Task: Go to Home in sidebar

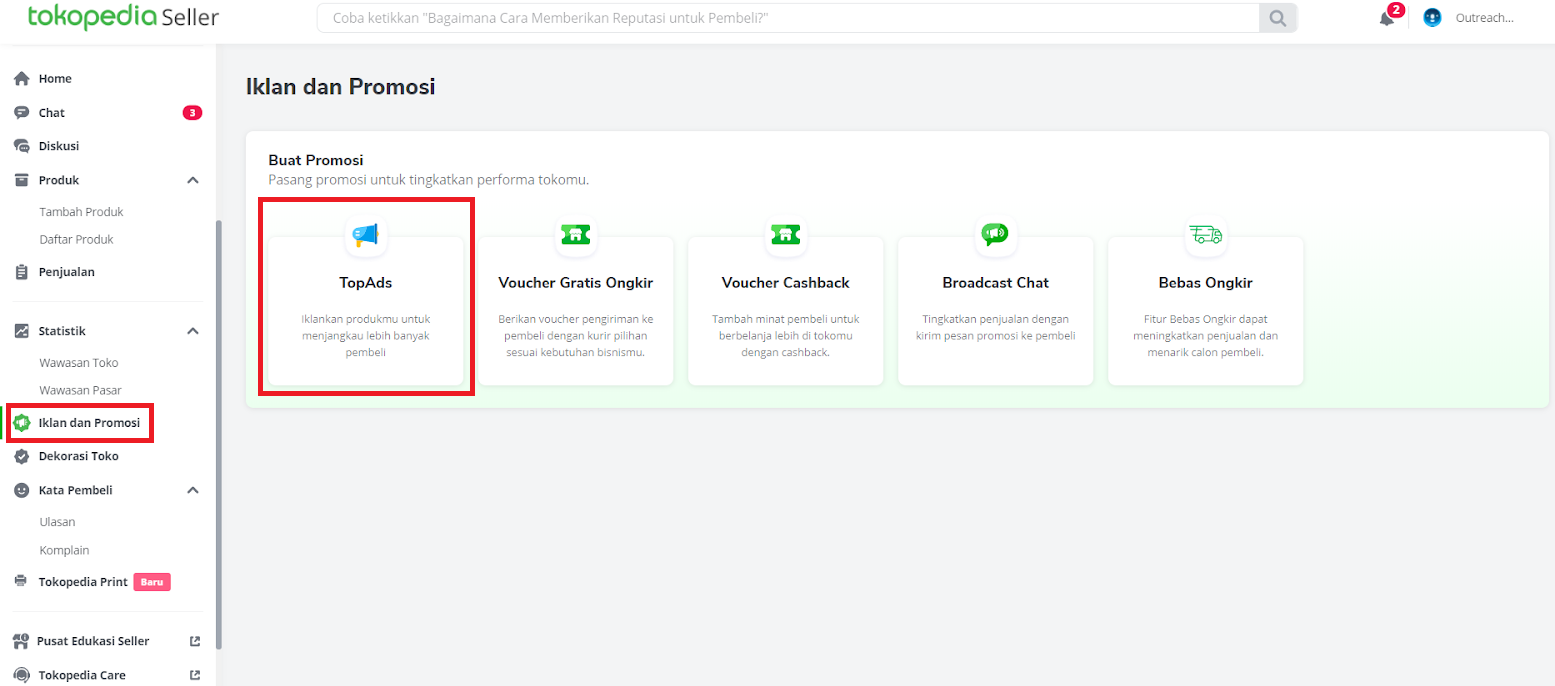Action: 55,78
